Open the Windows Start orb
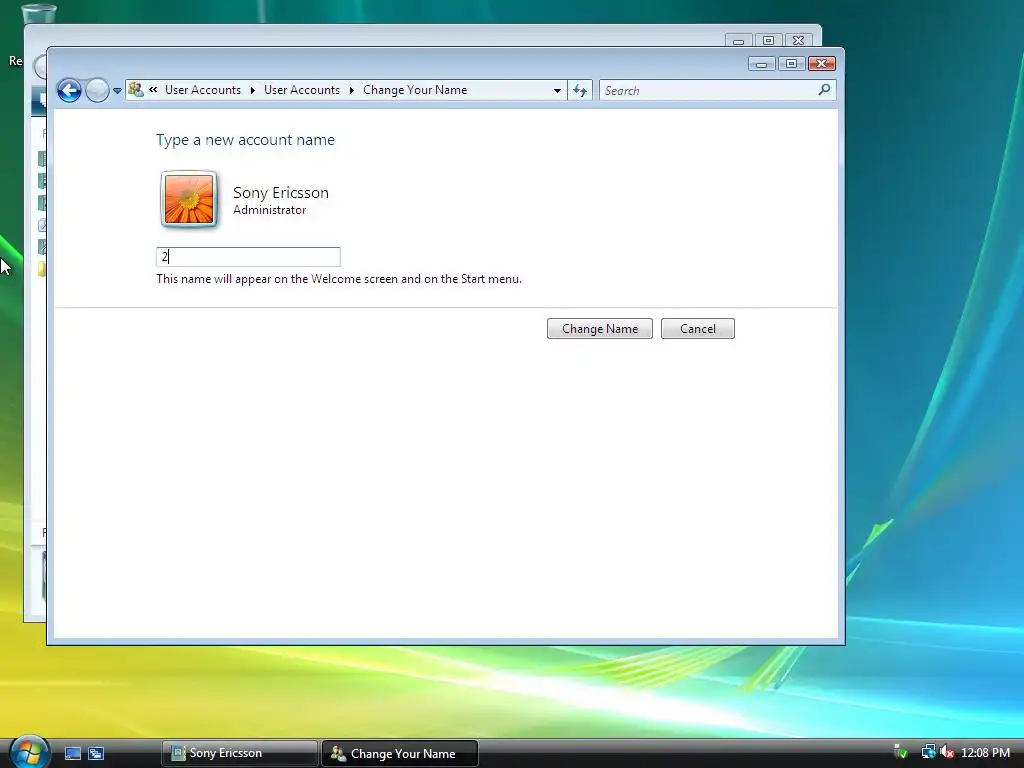Image resolution: width=1024 pixels, height=768 pixels. (x=29, y=752)
